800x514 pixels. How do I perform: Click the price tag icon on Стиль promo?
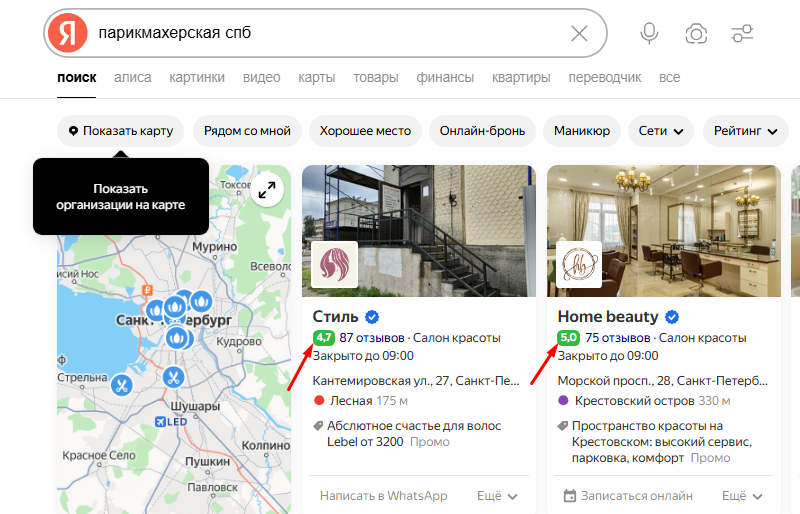point(318,426)
